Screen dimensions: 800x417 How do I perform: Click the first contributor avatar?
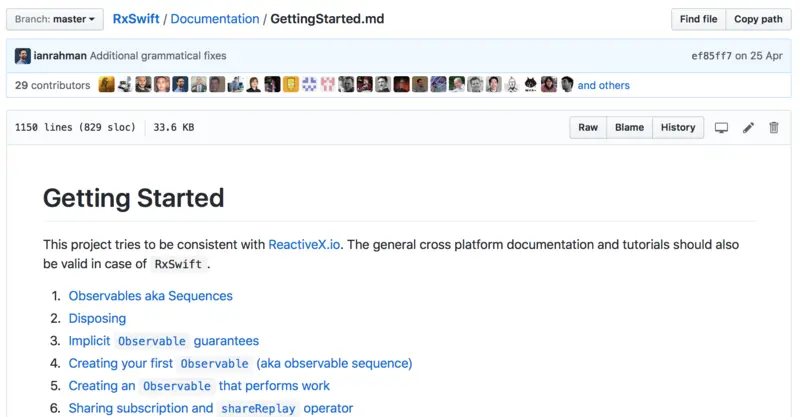(x=106, y=85)
